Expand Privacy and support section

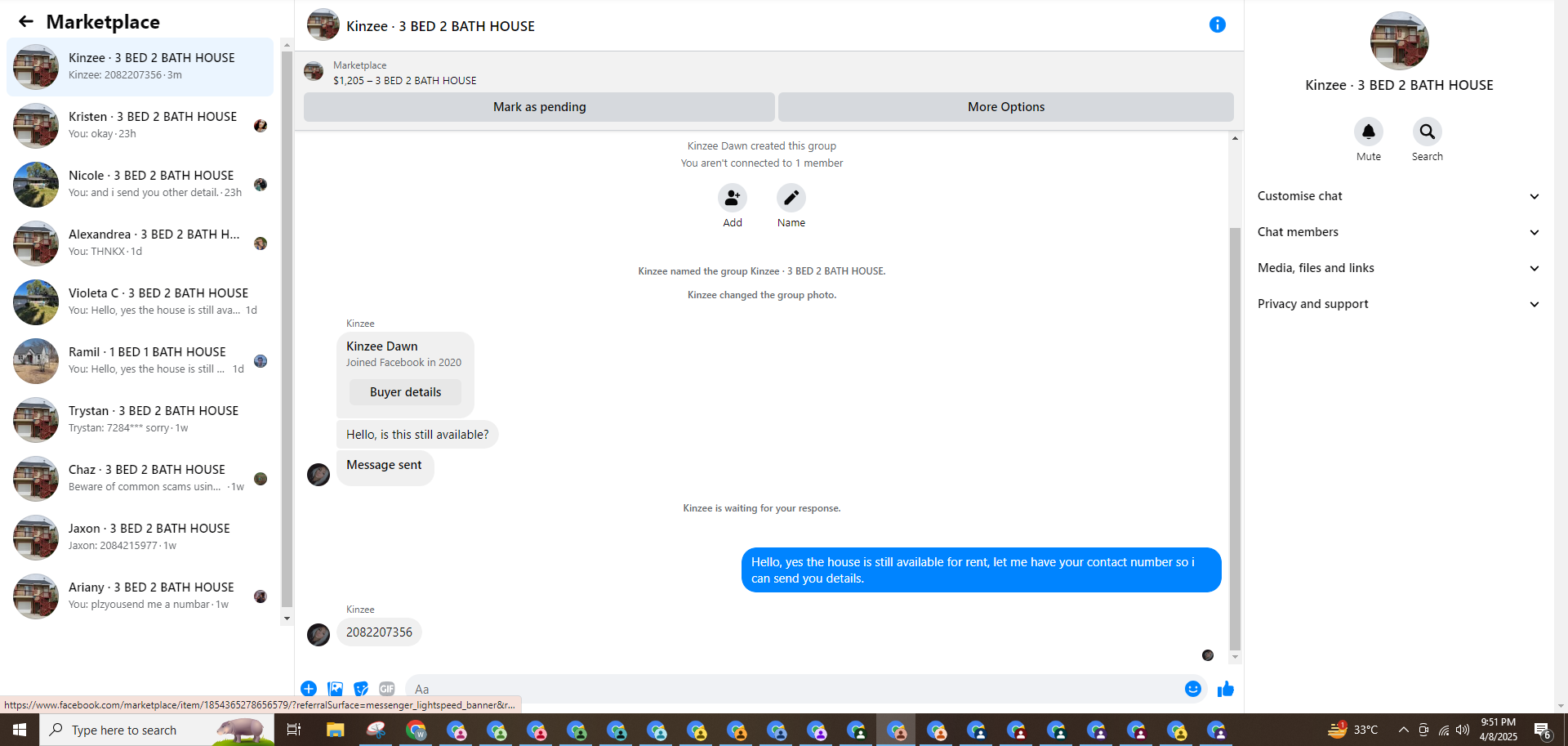click(x=1398, y=304)
